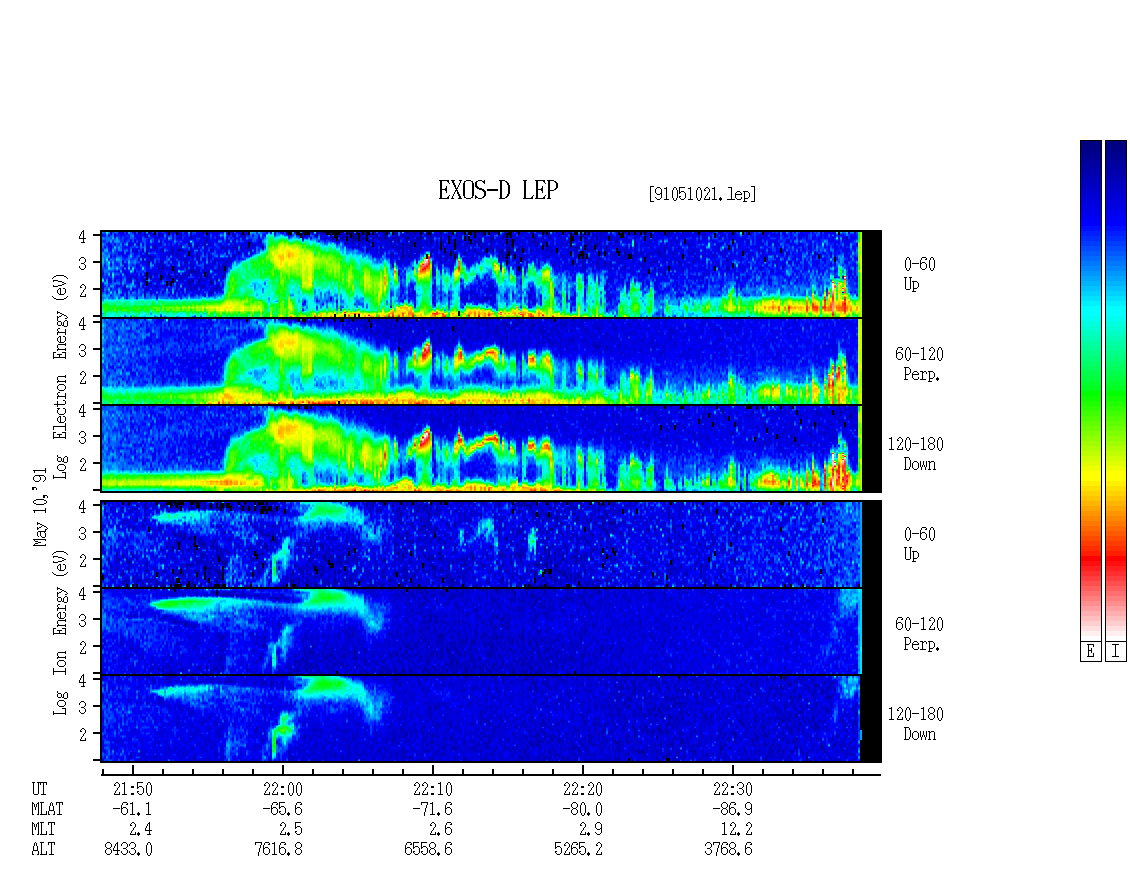Viewport: 1130px width, 875px height.
Task: Click the ALT value "8433.0"
Action: click(x=128, y=850)
